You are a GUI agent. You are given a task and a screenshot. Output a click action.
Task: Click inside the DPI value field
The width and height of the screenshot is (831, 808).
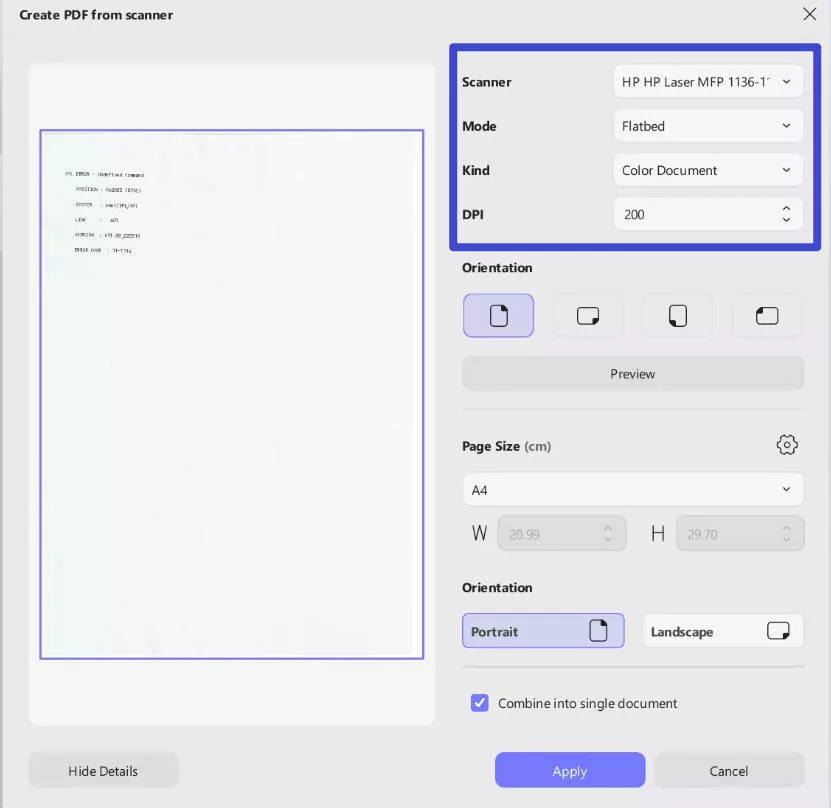690,213
